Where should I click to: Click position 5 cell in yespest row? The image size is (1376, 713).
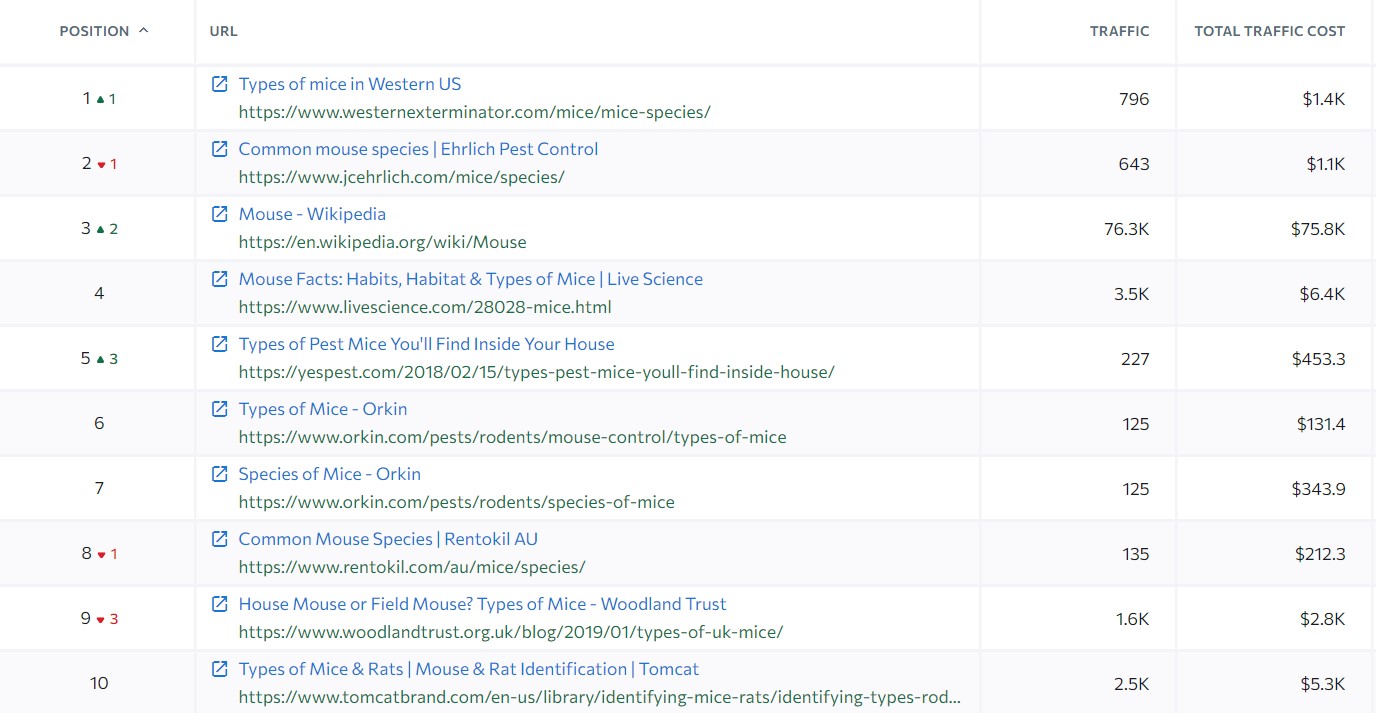(99, 359)
